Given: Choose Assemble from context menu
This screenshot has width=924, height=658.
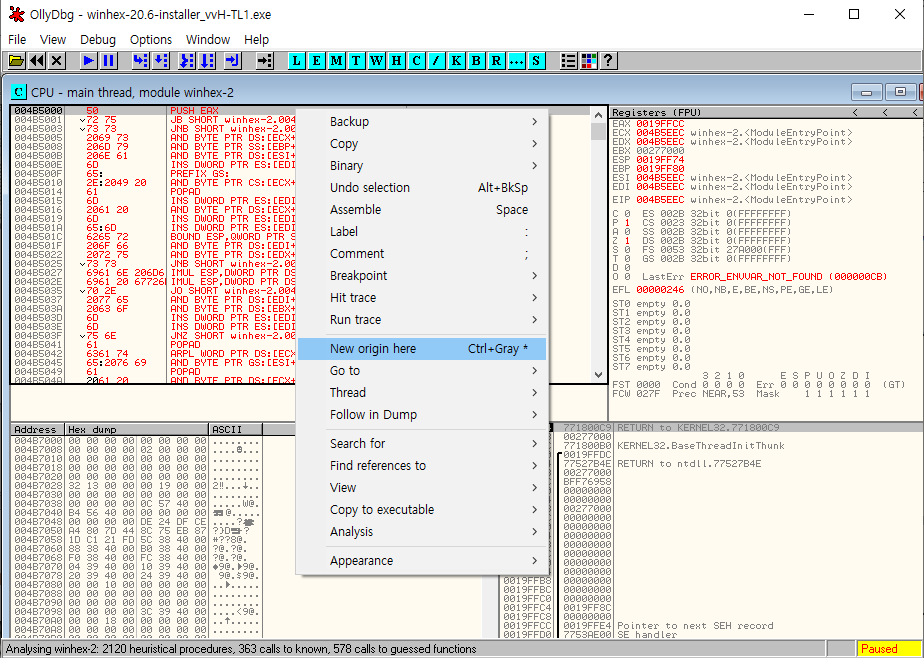Looking at the screenshot, I should click(422, 210).
